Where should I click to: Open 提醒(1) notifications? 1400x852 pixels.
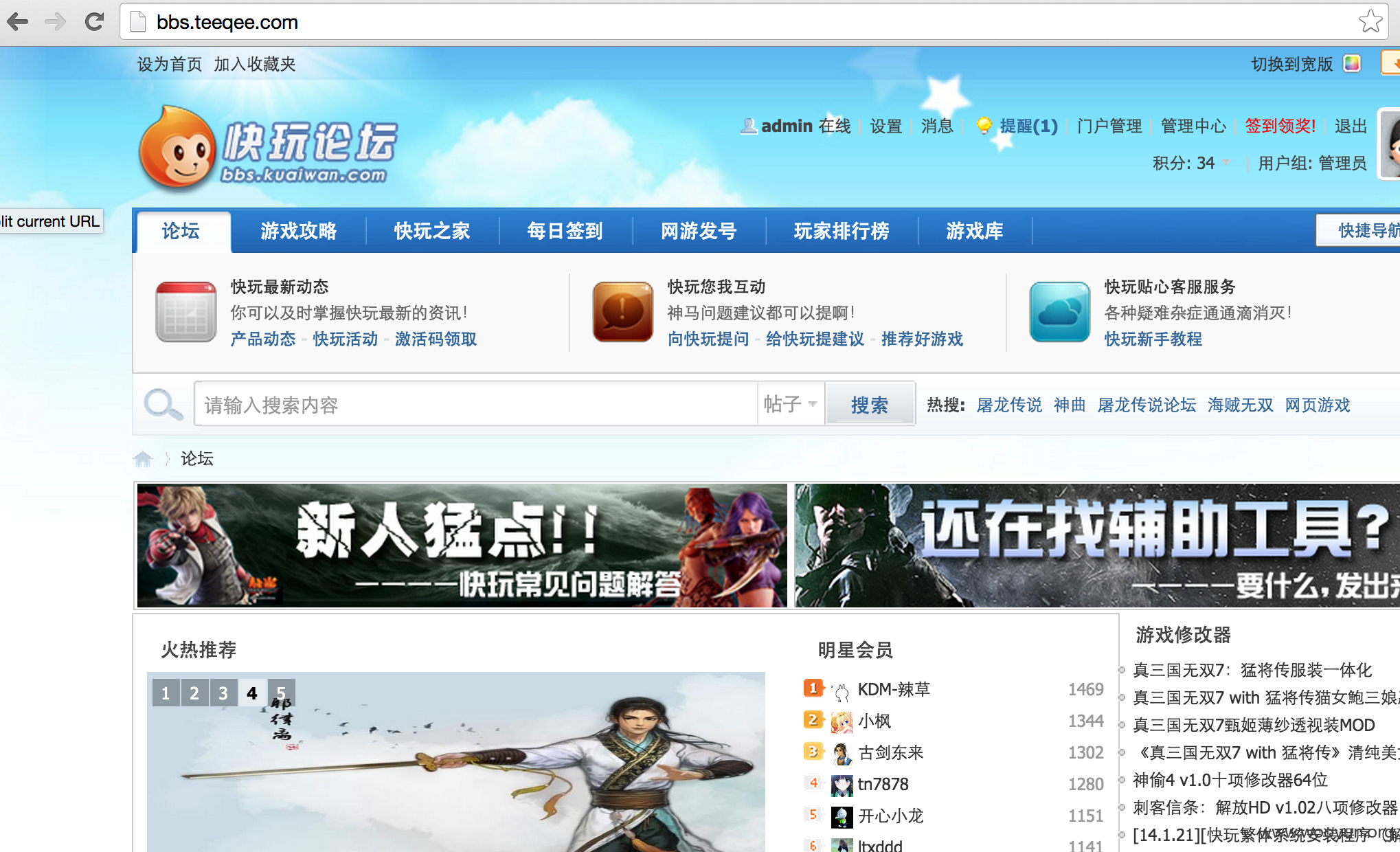[x=1028, y=126]
